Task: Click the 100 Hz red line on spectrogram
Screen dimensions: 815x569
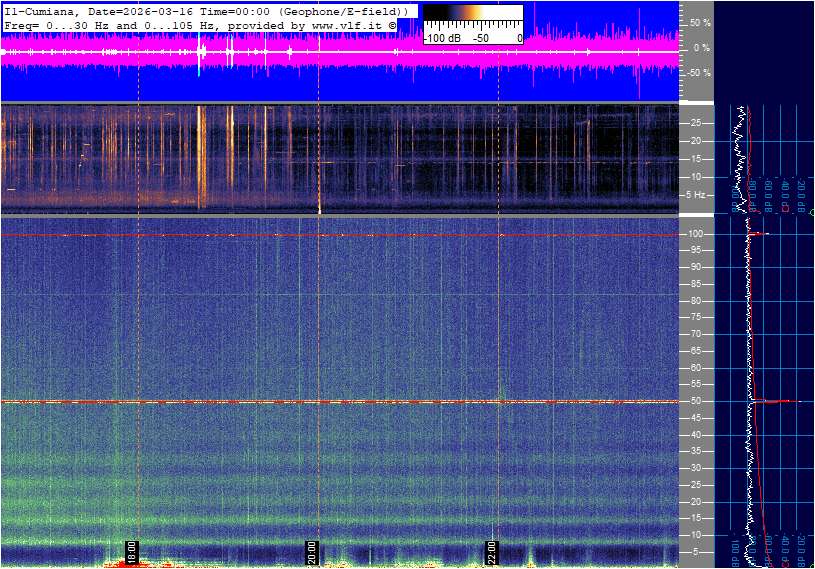Action: (x=340, y=235)
